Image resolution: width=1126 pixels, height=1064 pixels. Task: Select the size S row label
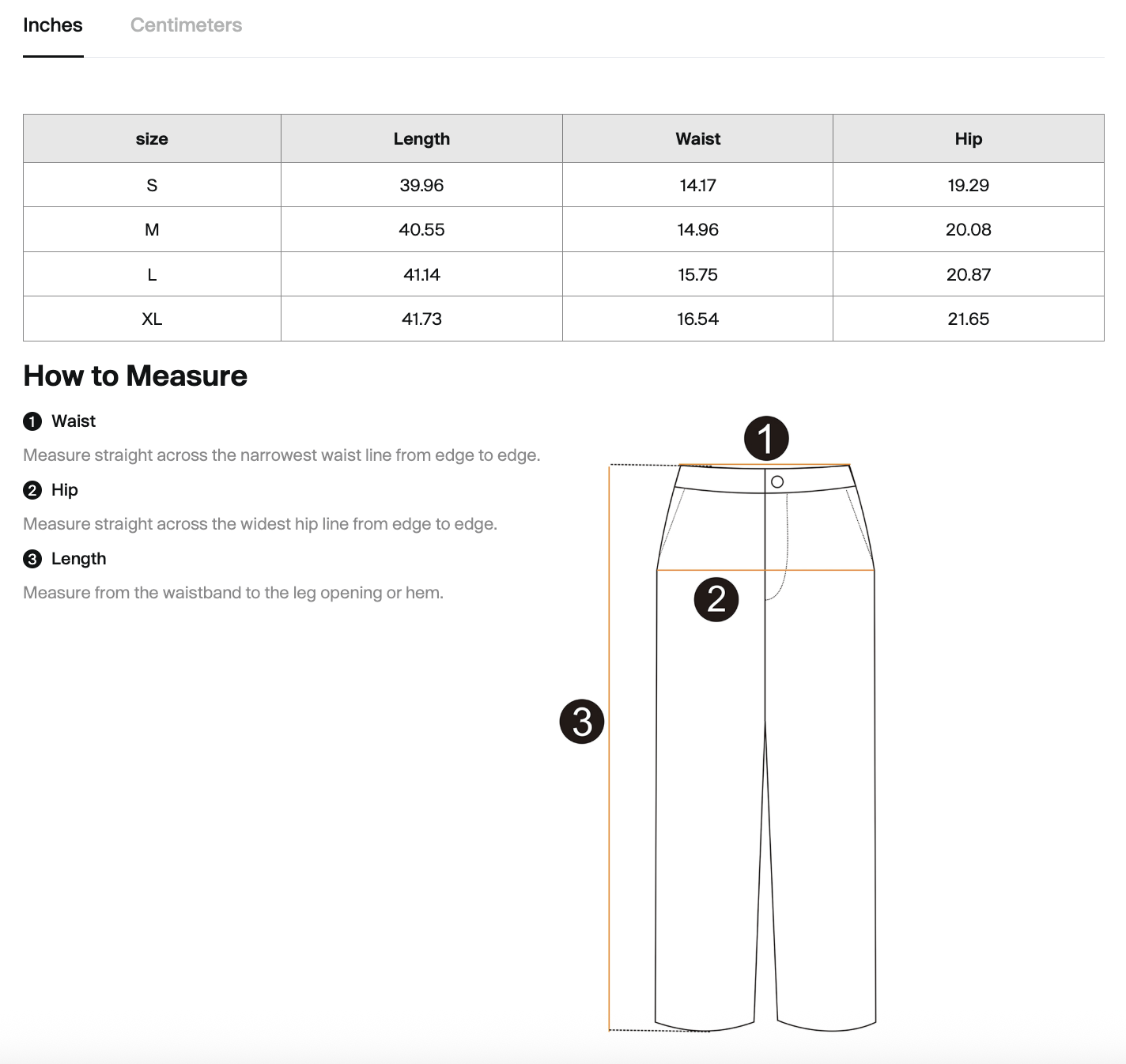pos(152,185)
